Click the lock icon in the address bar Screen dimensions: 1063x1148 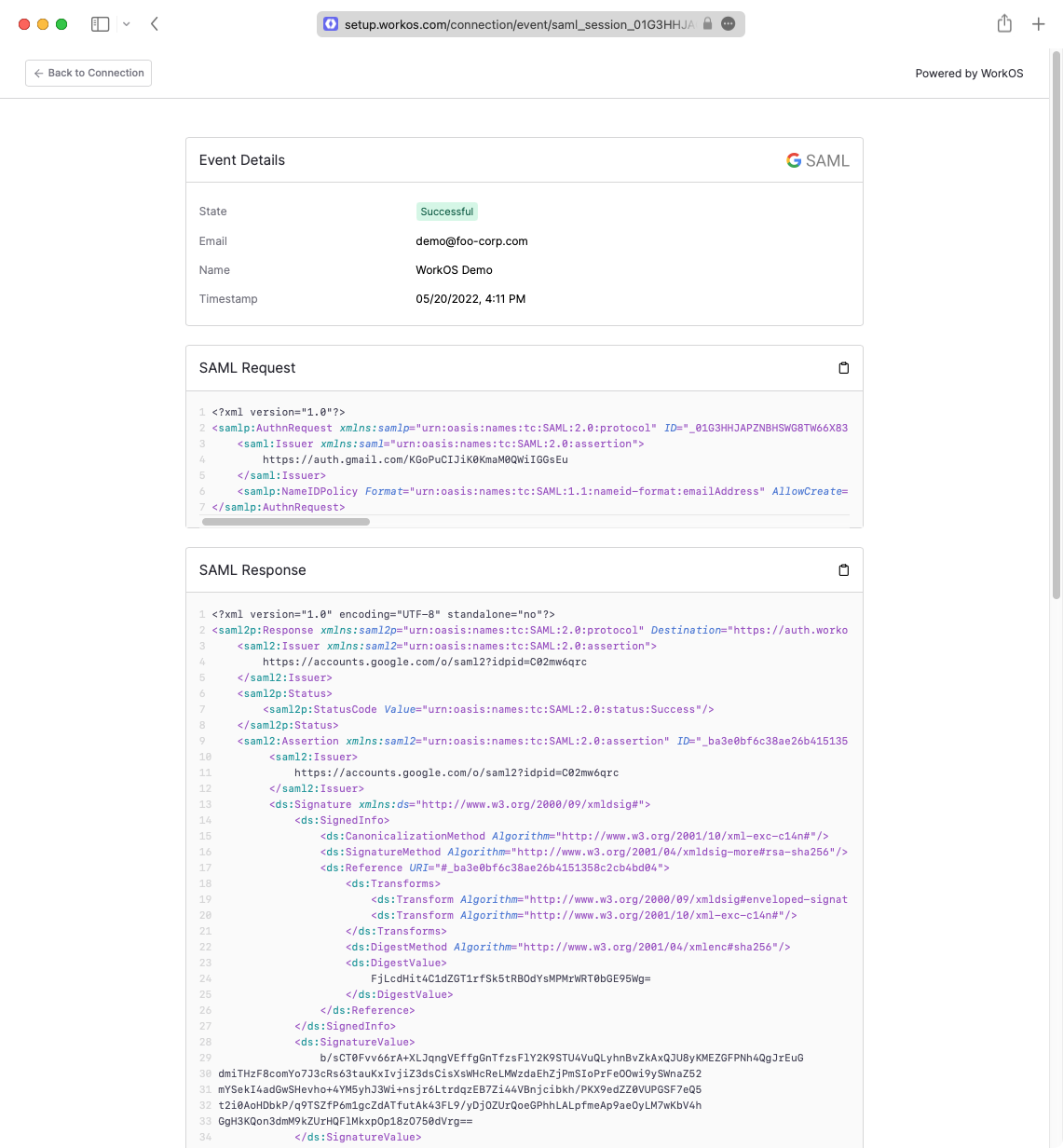click(707, 24)
